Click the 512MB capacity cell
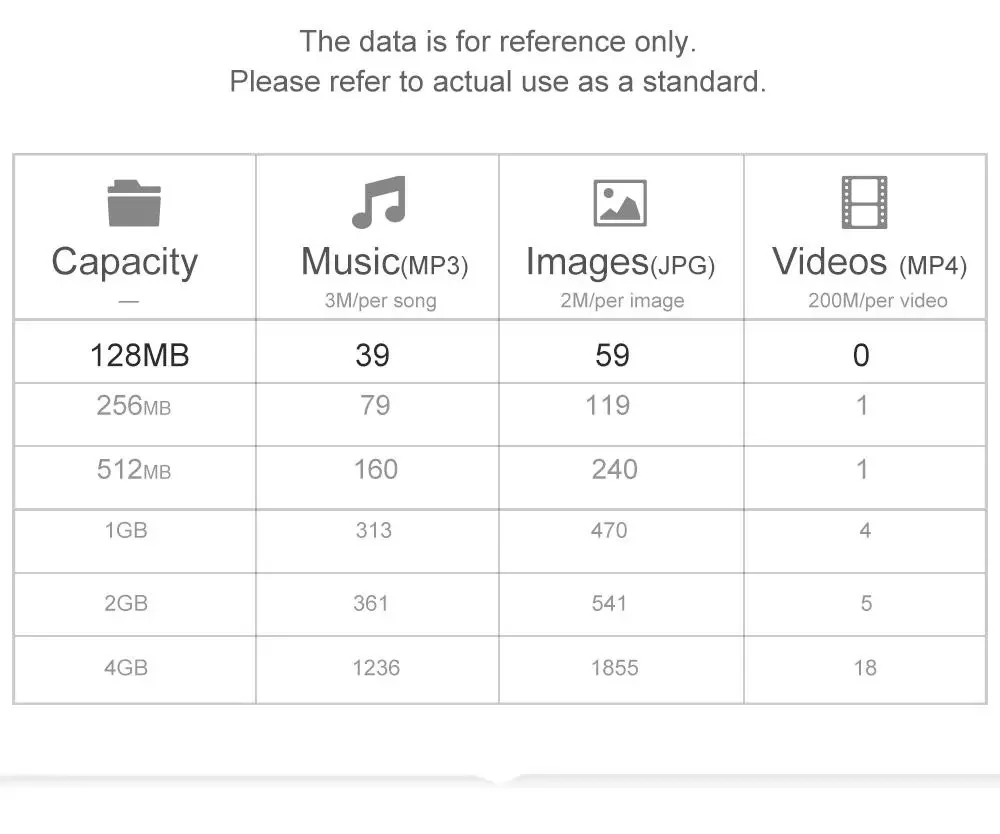Viewport: 1000px width, 834px height. [133, 469]
